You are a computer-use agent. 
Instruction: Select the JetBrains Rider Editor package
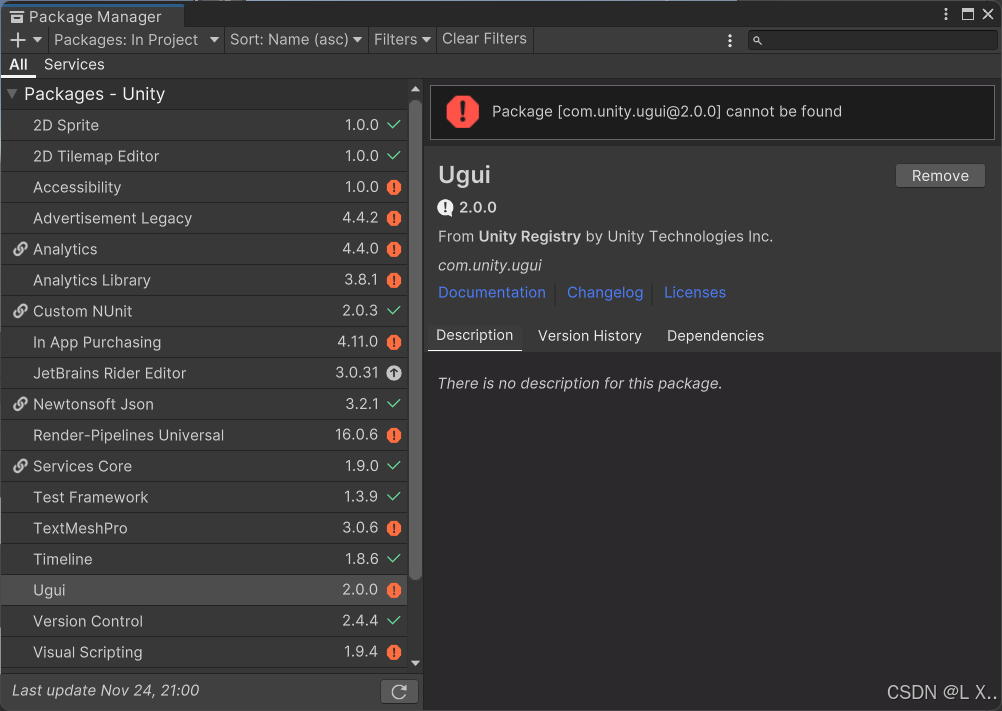[204, 373]
